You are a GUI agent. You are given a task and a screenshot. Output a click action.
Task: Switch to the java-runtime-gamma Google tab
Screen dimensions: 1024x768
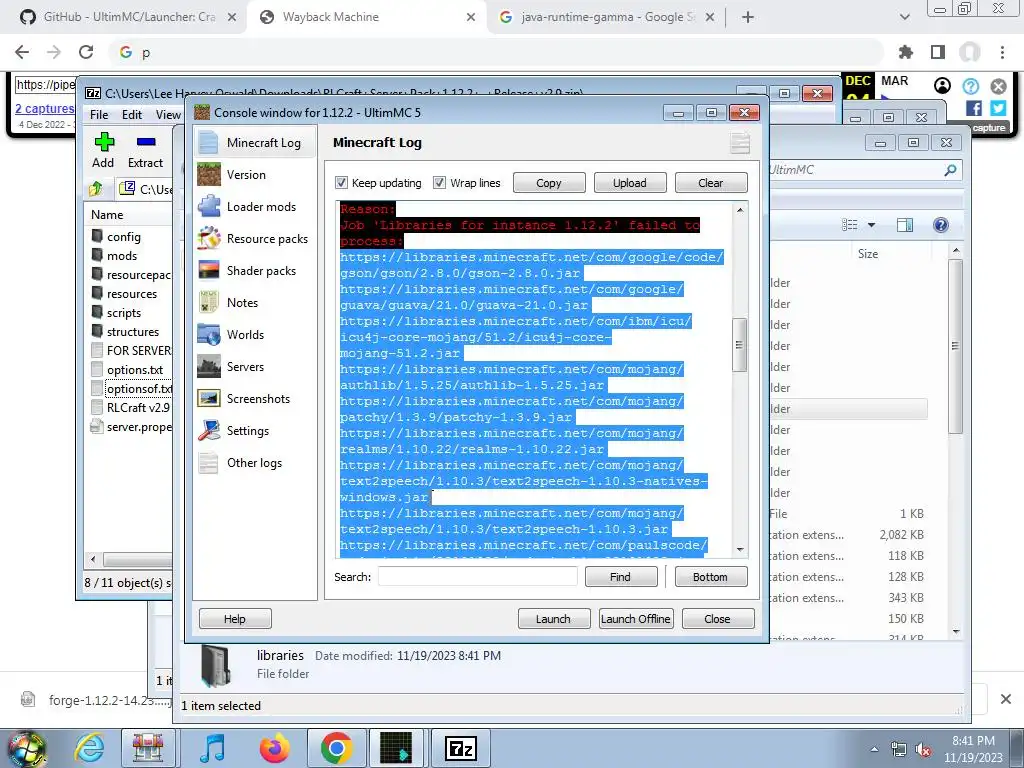point(607,17)
